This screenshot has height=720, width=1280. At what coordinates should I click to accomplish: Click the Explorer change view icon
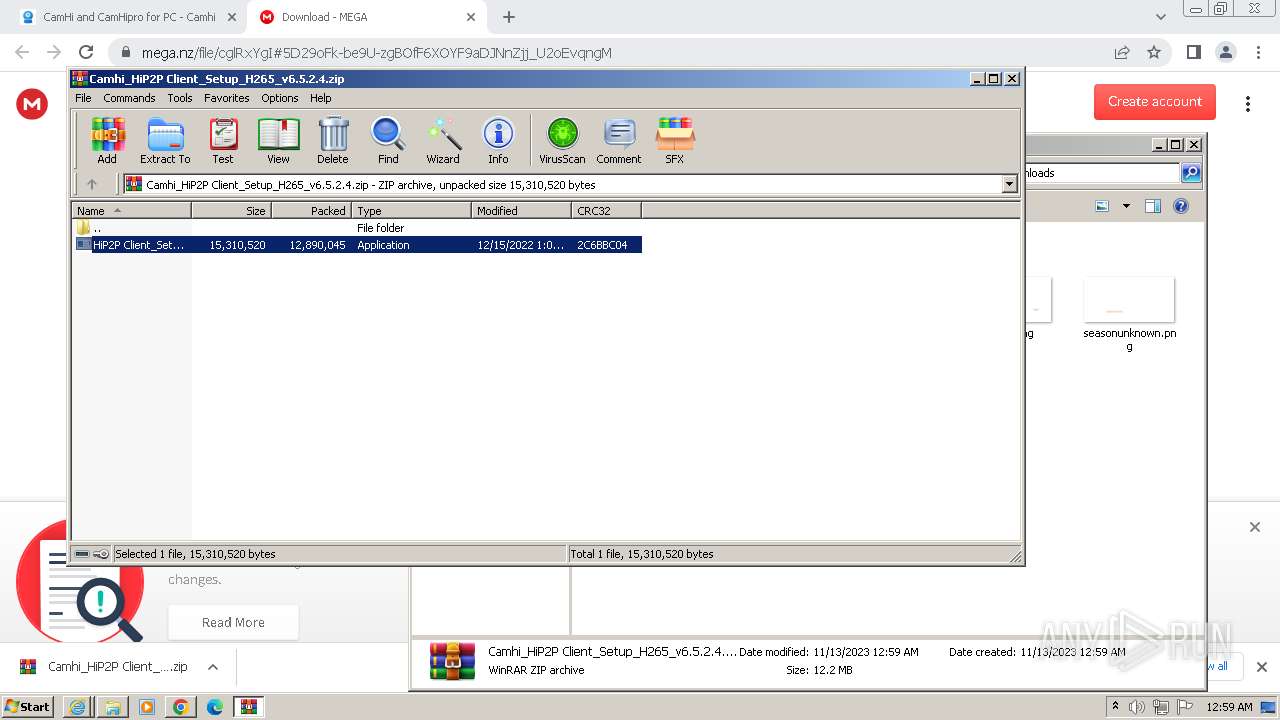tap(1102, 206)
